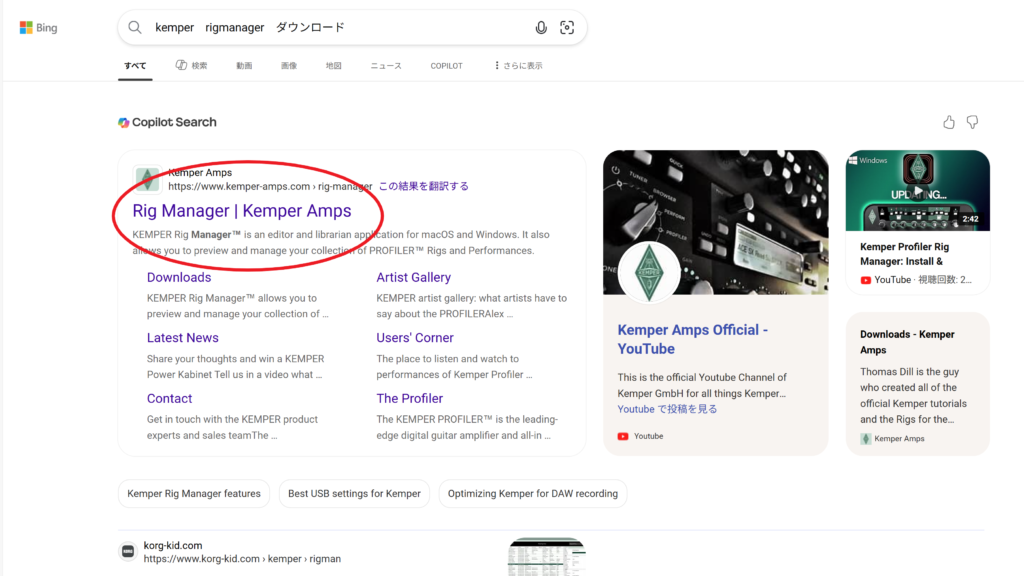This screenshot has height=576, width=1024.
Task: Open the 動画 videos tab
Action: tap(244, 66)
